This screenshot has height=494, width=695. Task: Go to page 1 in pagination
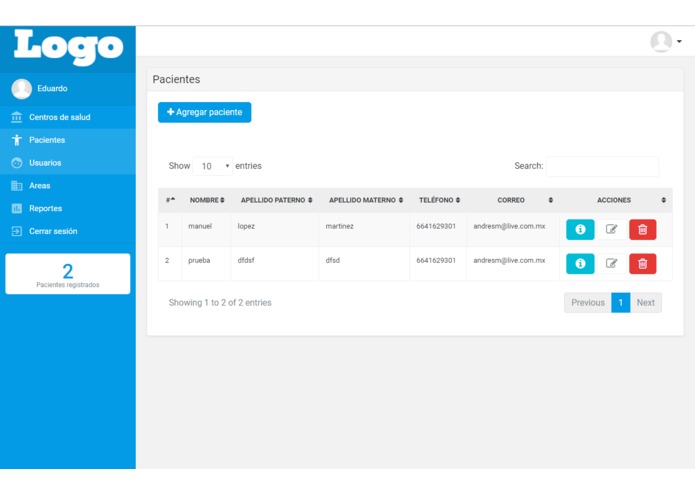(x=621, y=303)
